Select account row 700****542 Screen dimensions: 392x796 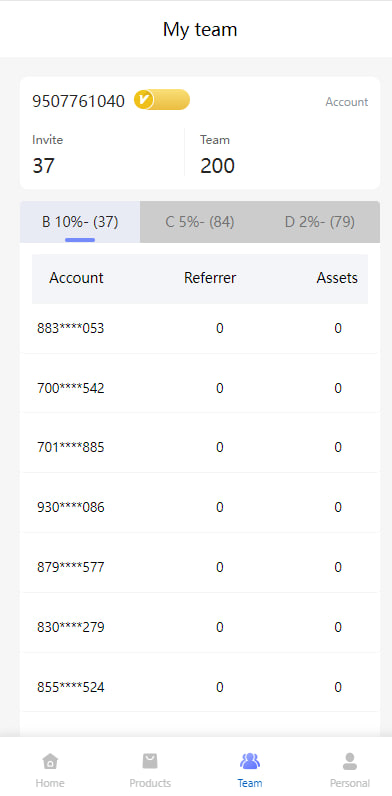point(200,388)
